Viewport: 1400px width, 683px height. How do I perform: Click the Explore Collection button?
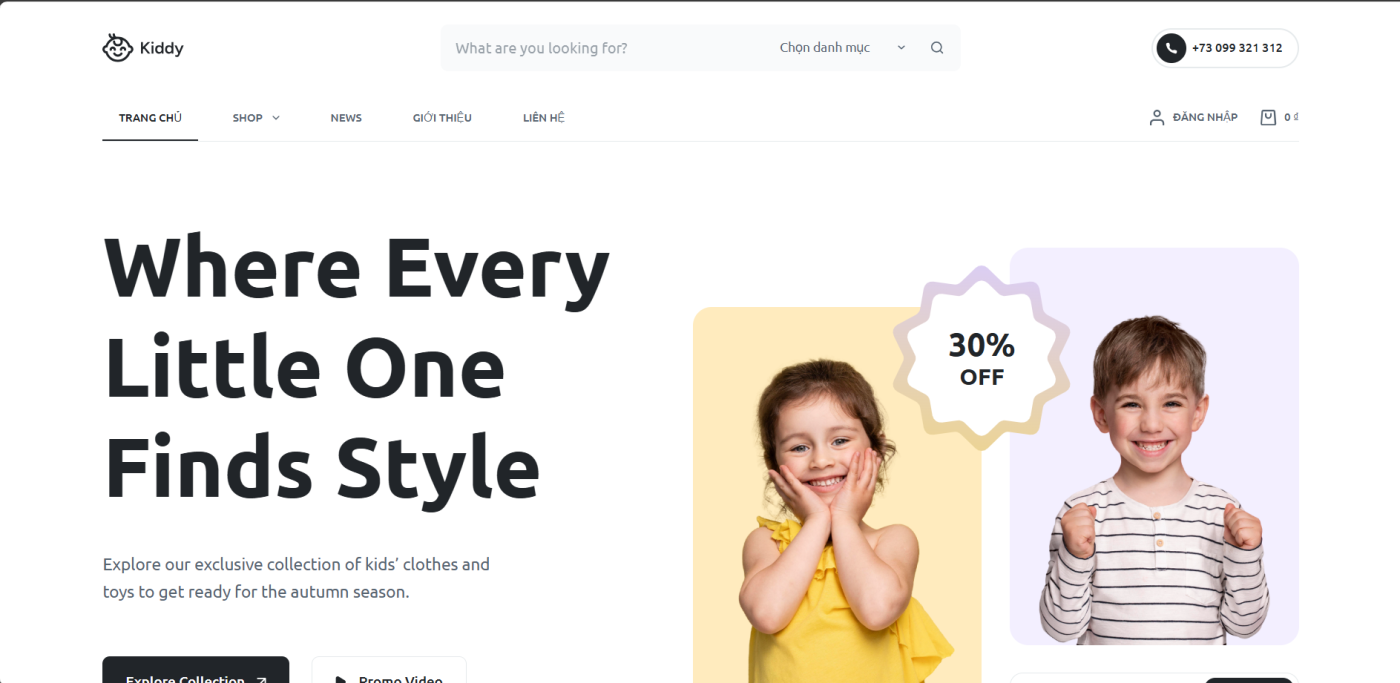click(x=196, y=670)
